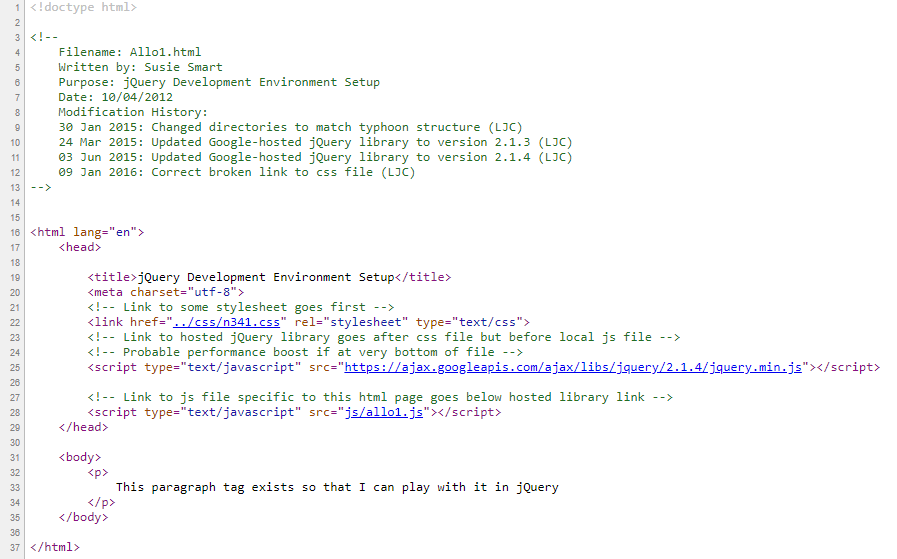The height and width of the screenshot is (559, 897).
Task: Open the googleapis jquery.min.js link
Action: pyautogui.click(x=573, y=367)
